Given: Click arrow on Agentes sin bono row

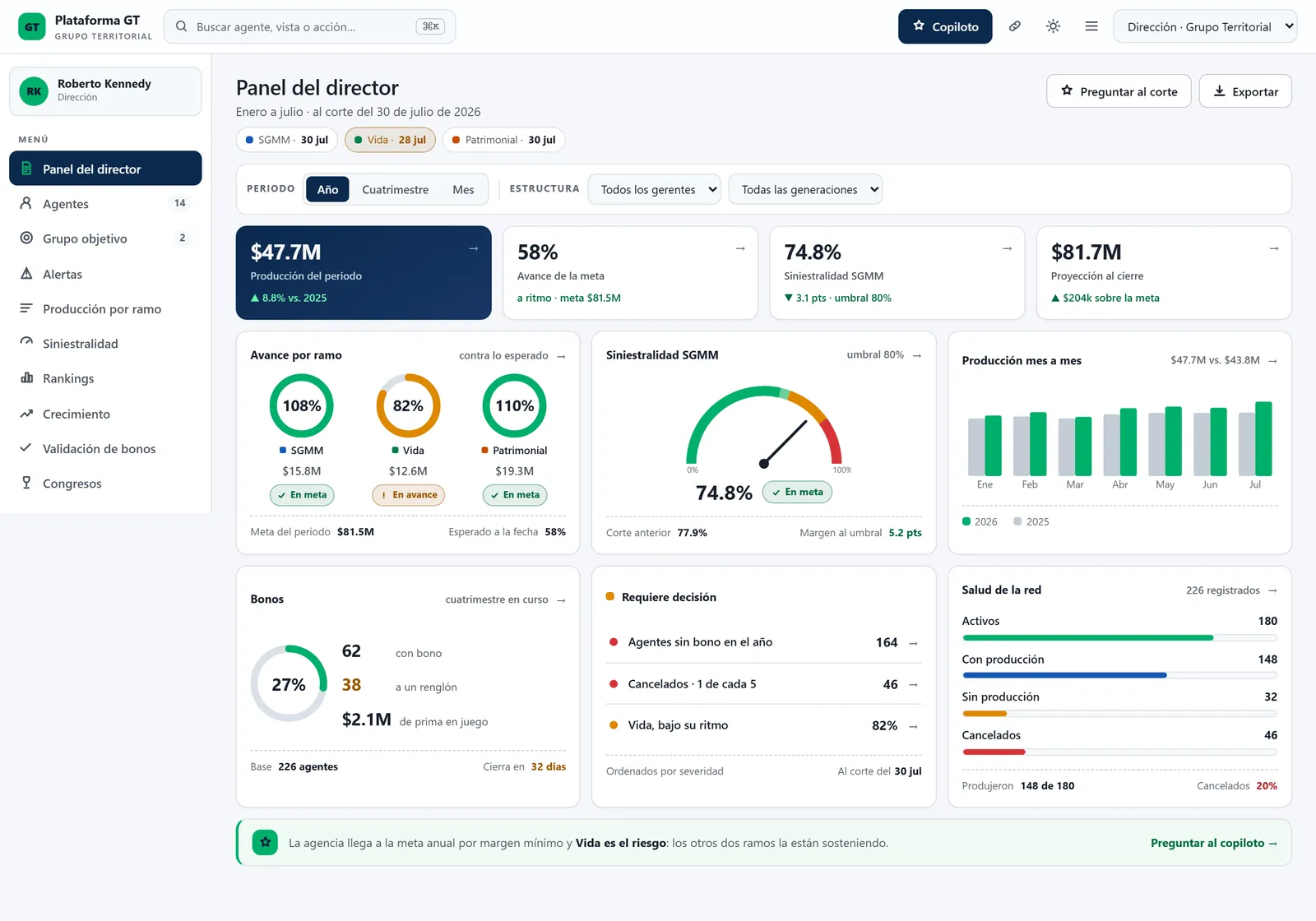Looking at the screenshot, I should 913,643.
